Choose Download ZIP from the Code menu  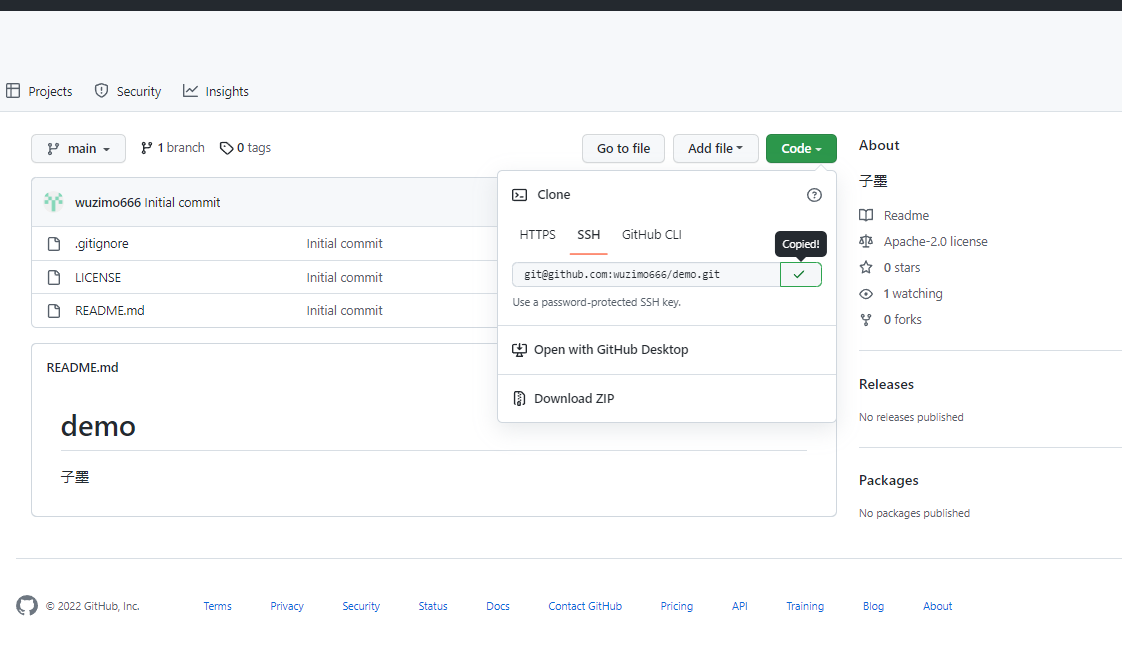point(574,398)
